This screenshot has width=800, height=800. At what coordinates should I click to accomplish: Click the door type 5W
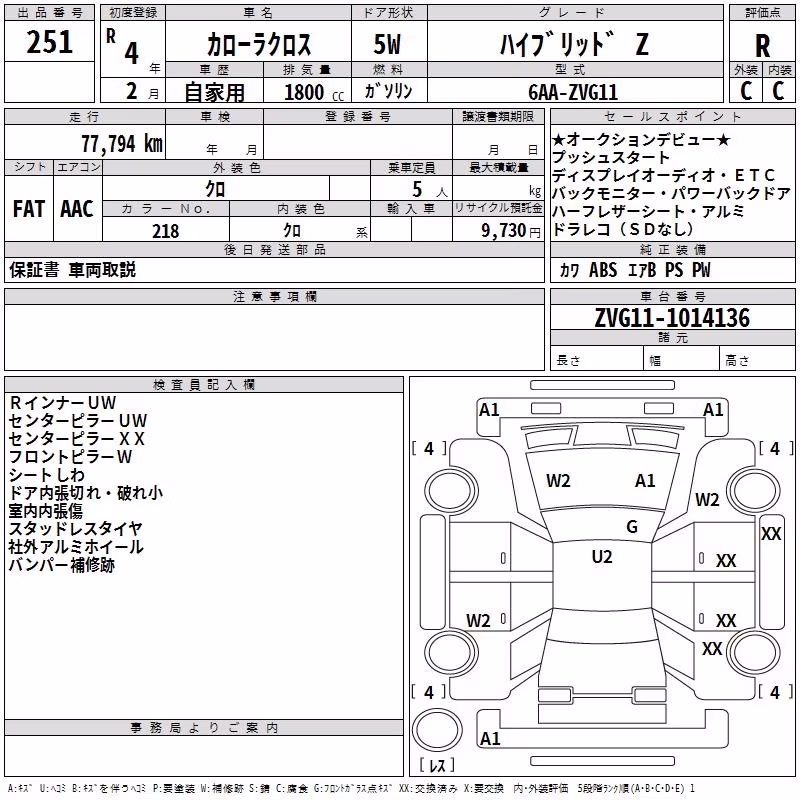(x=387, y=44)
